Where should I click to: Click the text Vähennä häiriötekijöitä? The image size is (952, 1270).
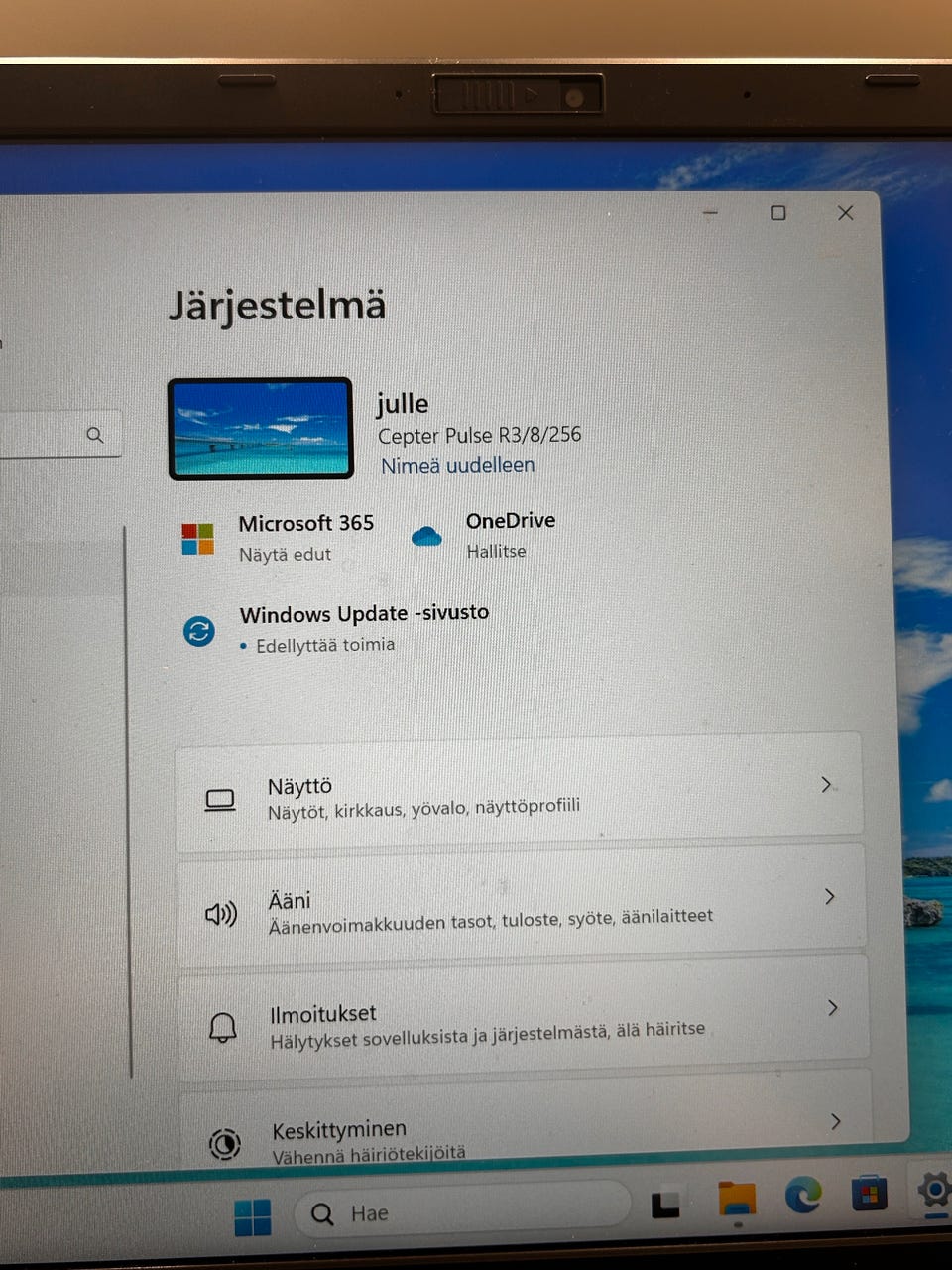click(368, 1153)
